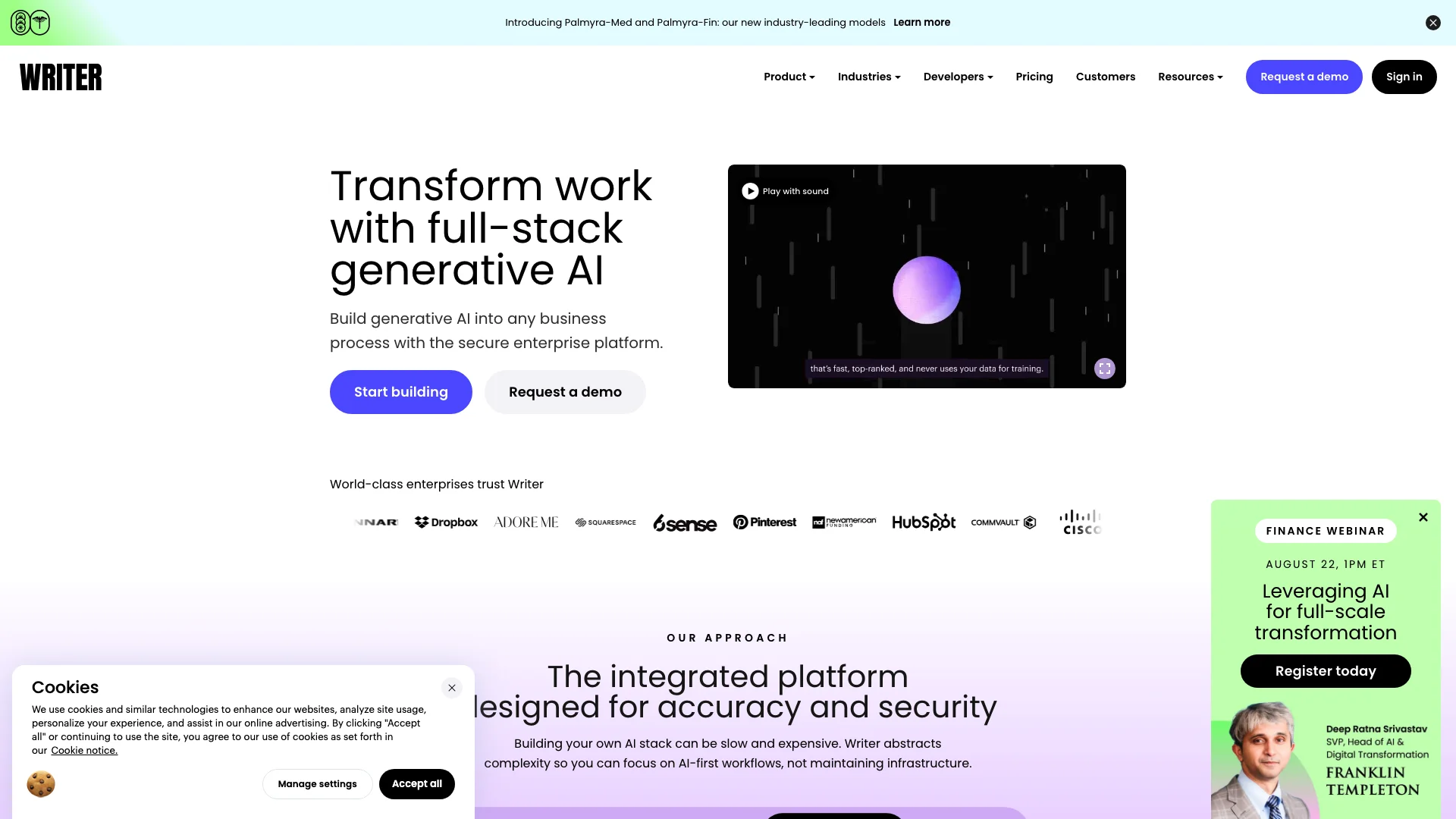Dismiss the announcement banner
This screenshot has height=819, width=1456.
tap(1434, 22)
